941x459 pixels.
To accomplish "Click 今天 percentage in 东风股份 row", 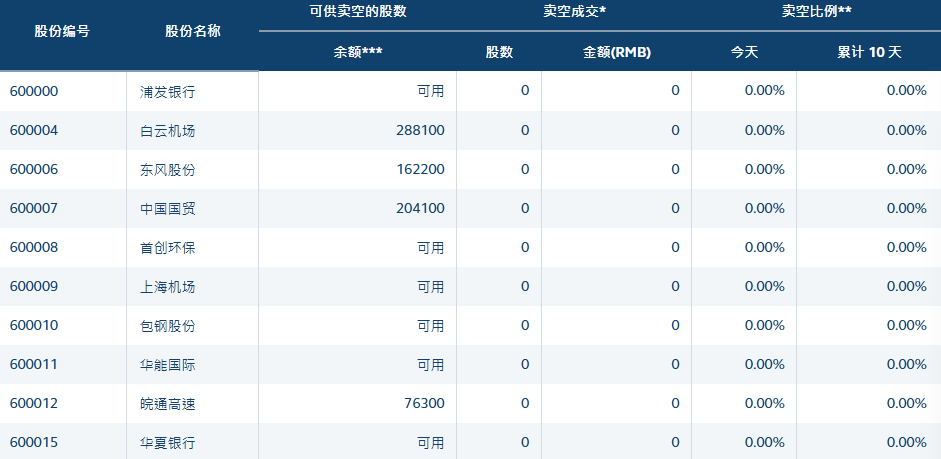I will pos(765,169).
